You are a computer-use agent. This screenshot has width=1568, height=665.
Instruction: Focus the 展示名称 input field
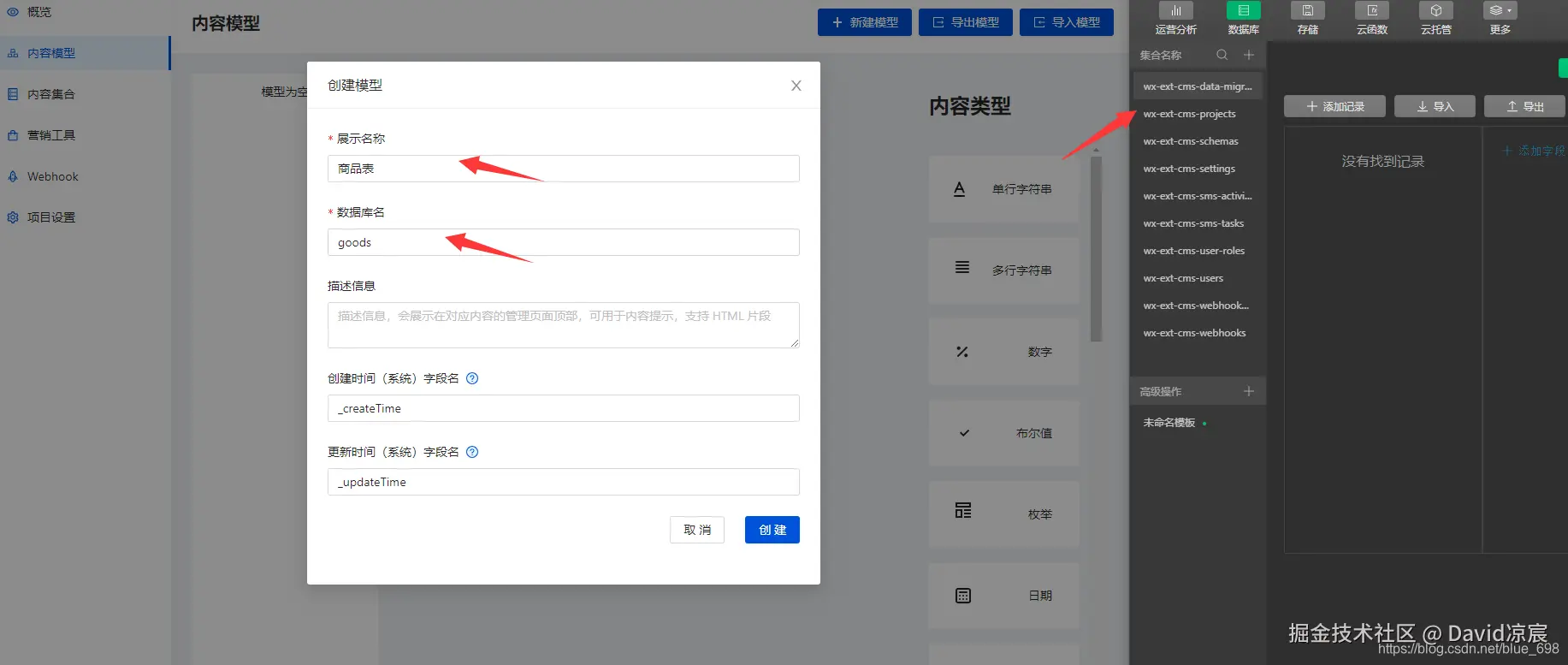[564, 169]
